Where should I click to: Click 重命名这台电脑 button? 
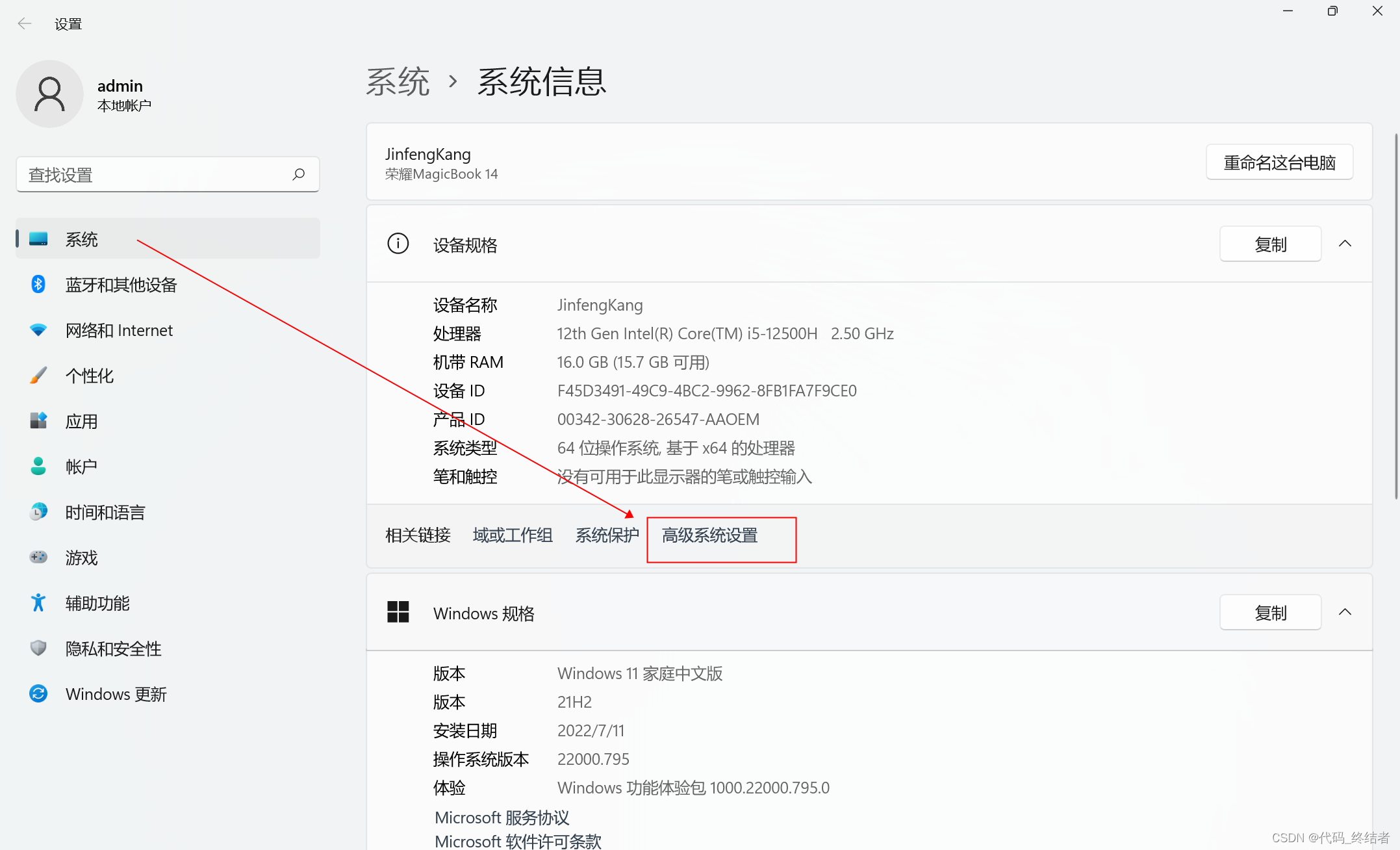tap(1279, 162)
